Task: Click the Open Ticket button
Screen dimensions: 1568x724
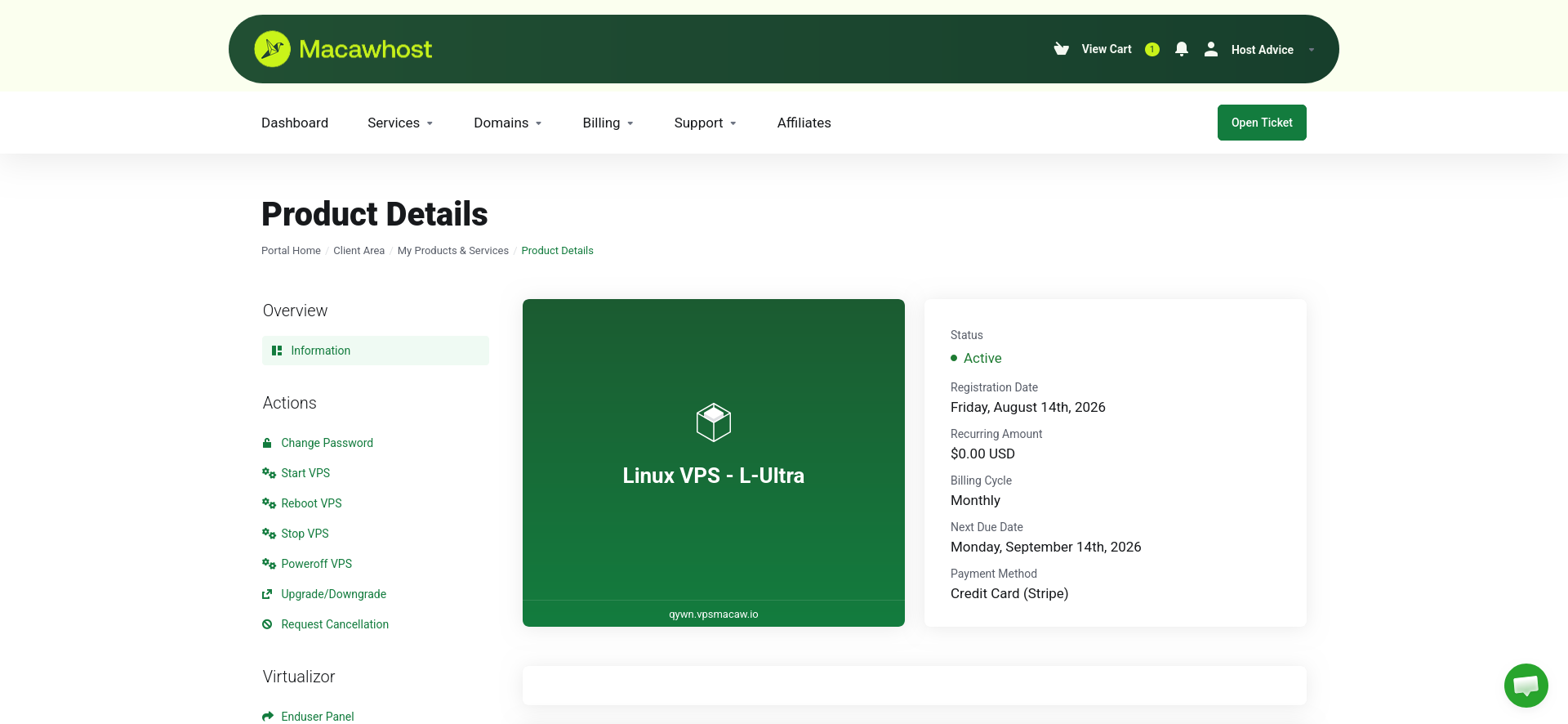Action: point(1262,123)
